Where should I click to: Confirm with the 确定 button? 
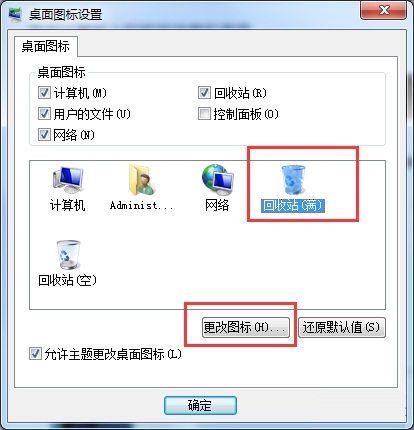200,405
